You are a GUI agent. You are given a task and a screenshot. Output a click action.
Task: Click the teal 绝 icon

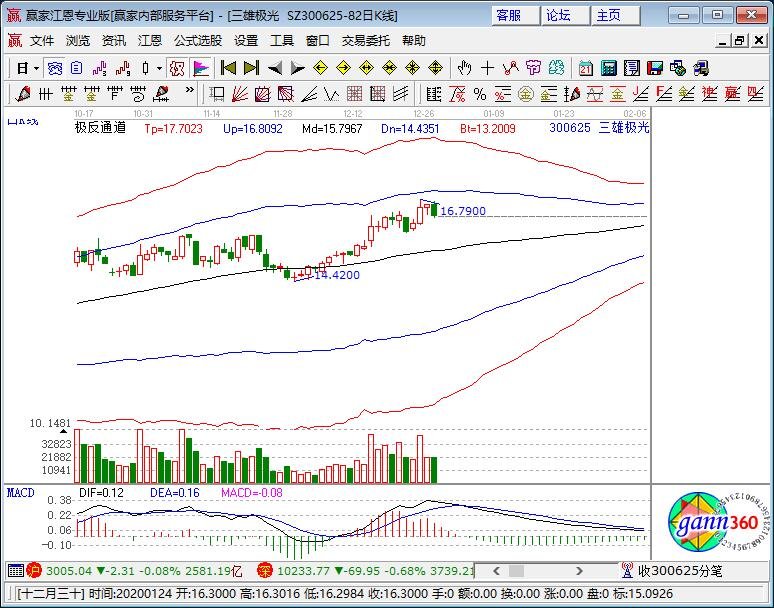556,68
